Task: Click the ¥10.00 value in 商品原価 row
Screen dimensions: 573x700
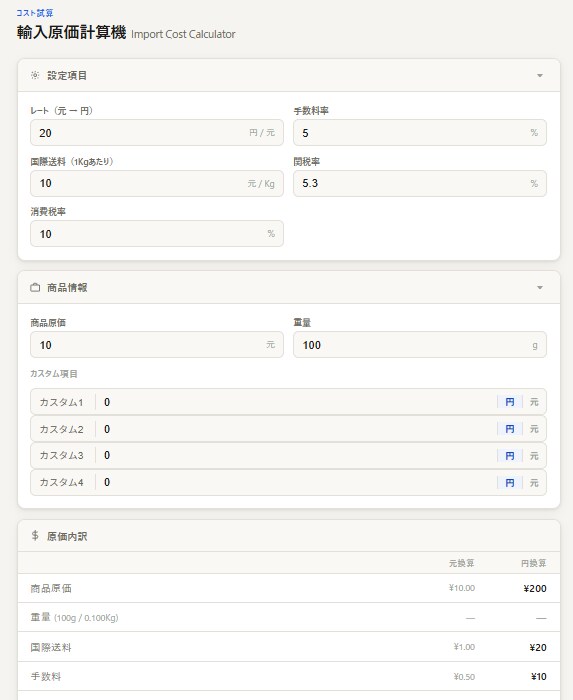Action: click(461, 588)
